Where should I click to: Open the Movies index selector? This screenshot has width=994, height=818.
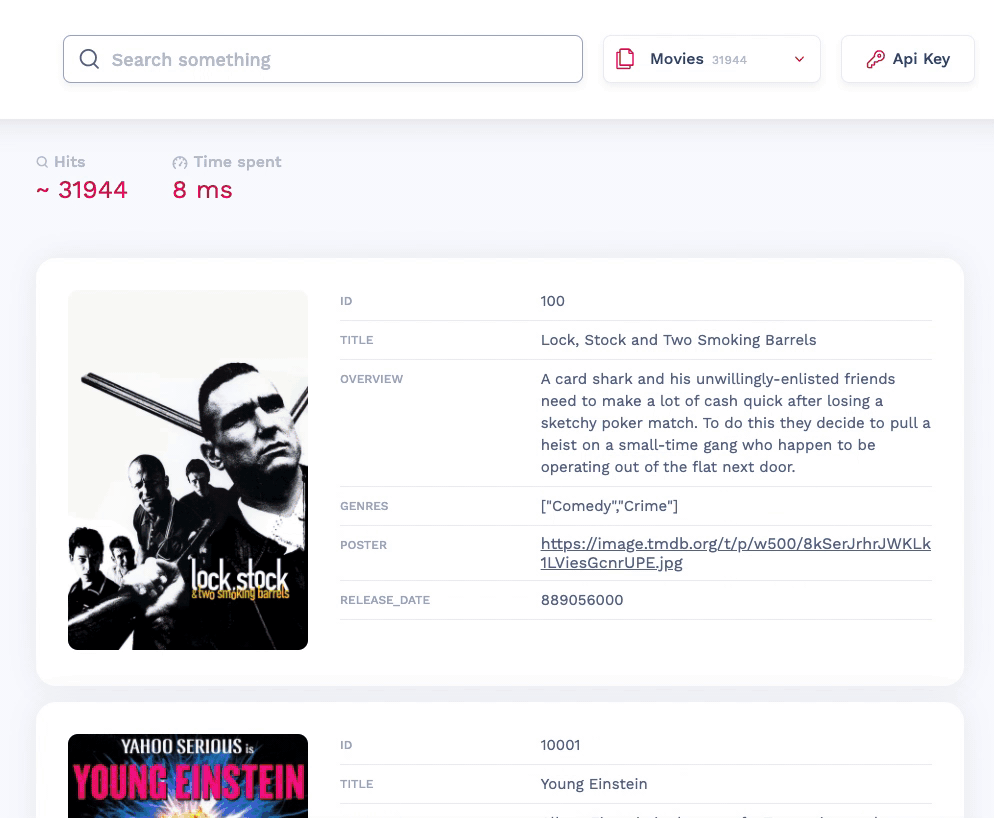click(711, 59)
